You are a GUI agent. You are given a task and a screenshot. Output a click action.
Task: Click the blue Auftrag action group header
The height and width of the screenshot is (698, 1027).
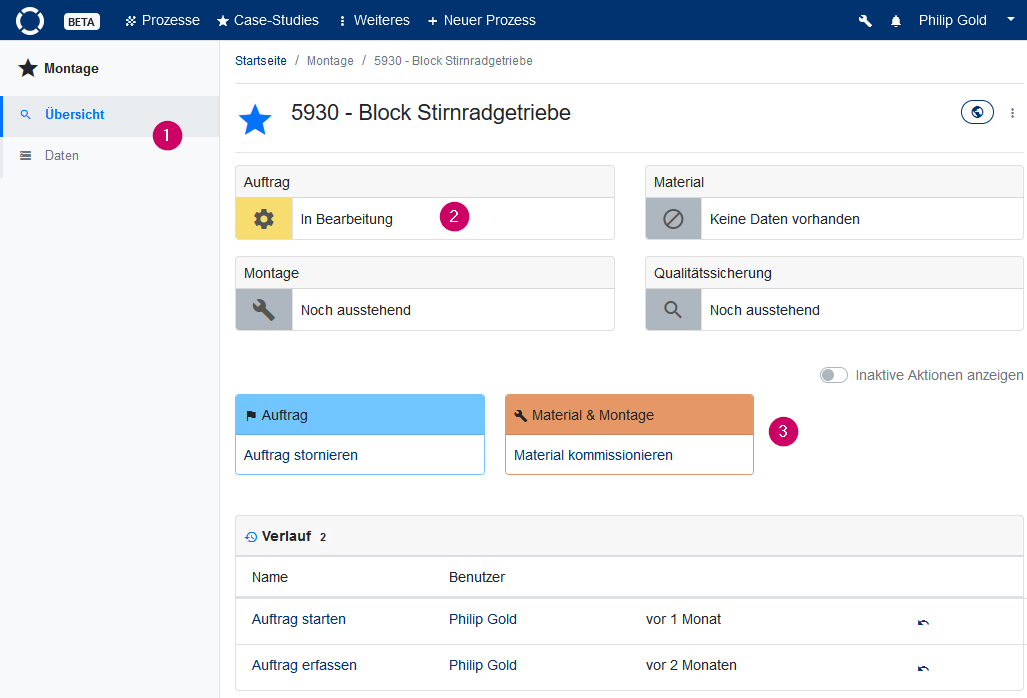click(360, 415)
